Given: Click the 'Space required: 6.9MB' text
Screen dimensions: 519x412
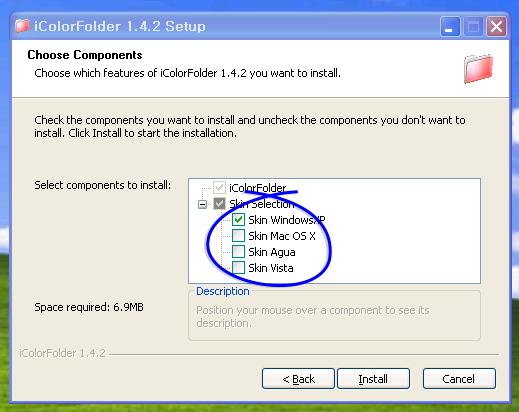Looking at the screenshot, I should 89,307.
